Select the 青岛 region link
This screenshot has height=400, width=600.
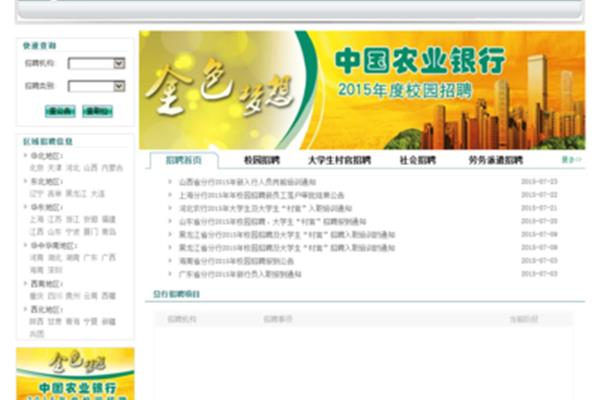click(109, 232)
